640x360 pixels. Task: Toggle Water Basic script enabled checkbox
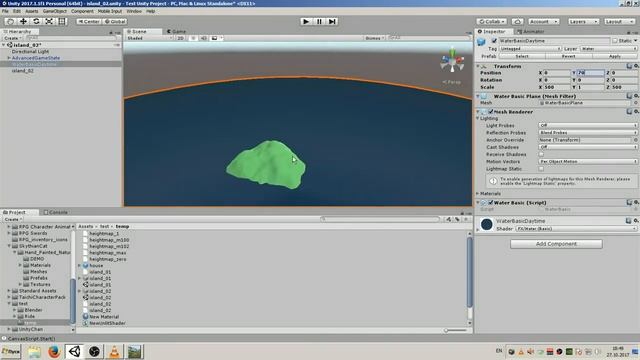(x=491, y=202)
